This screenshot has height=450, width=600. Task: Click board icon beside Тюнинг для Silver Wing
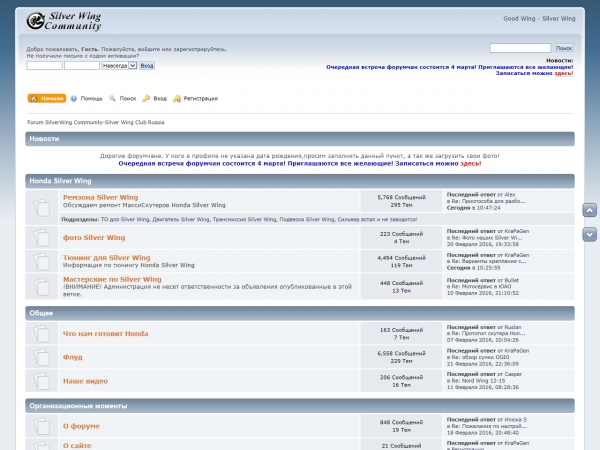42,261
